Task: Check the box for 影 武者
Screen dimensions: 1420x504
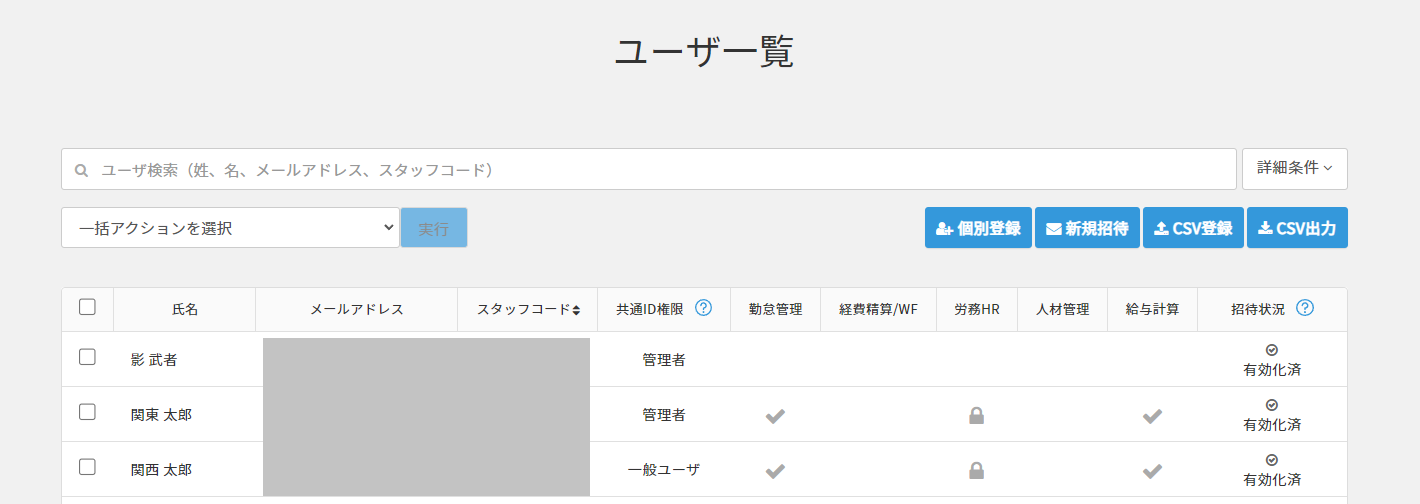Action: coord(87,357)
